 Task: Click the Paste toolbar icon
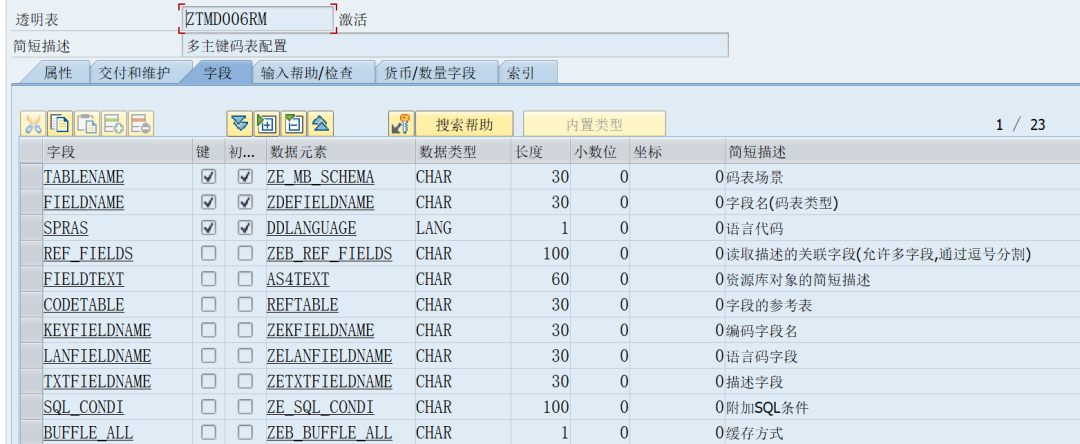(x=87, y=124)
